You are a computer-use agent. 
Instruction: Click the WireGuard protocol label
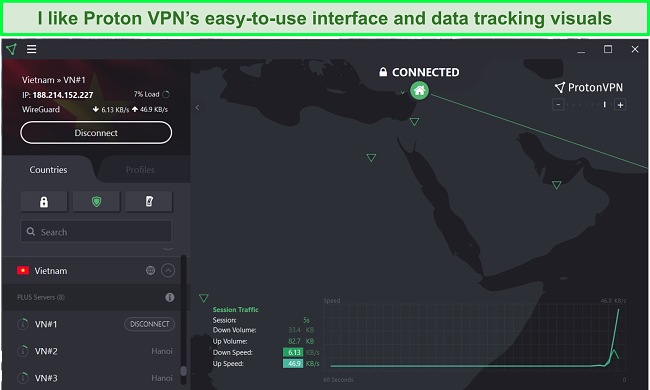(x=41, y=109)
